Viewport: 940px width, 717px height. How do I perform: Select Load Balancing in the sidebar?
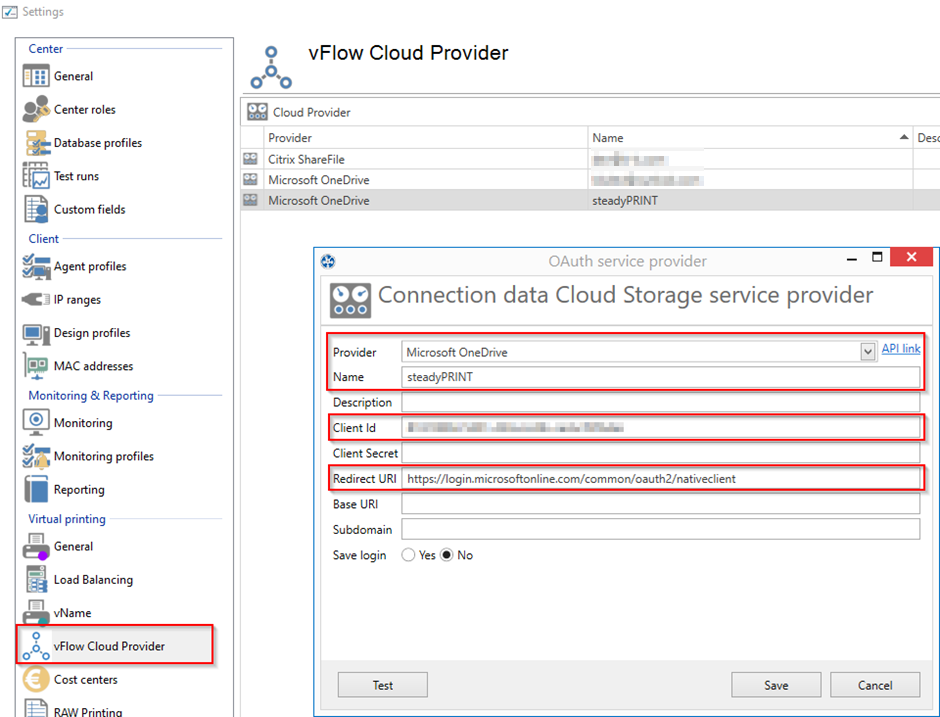[x=94, y=580]
